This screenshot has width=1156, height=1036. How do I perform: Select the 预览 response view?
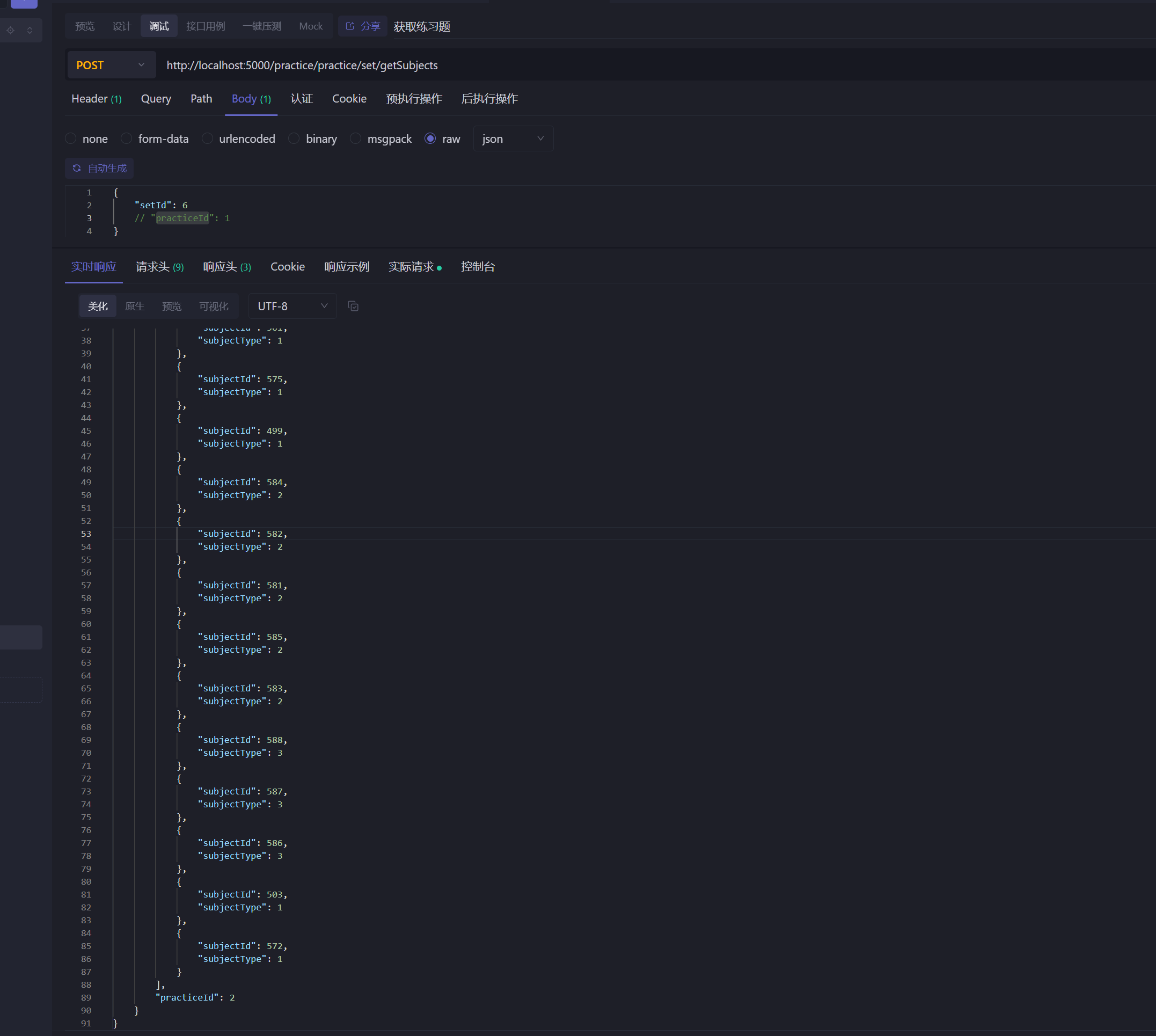(171, 307)
